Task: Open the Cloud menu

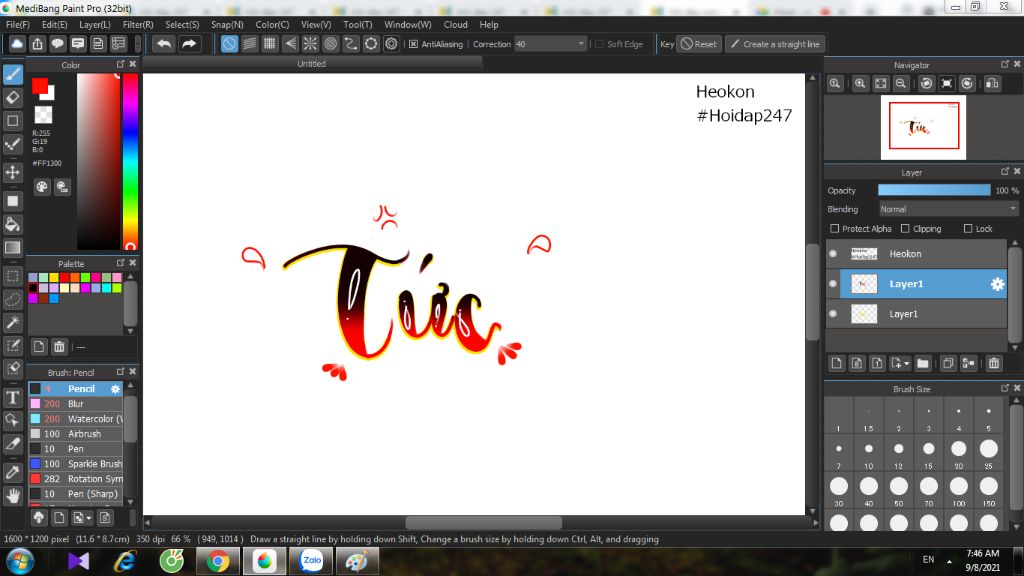Action: (x=455, y=24)
